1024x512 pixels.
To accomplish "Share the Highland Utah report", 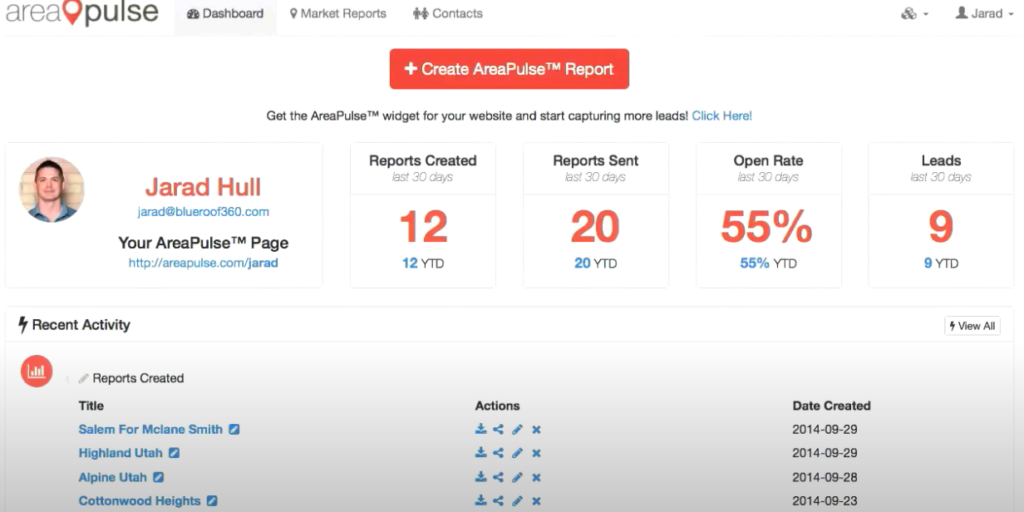I will point(498,453).
